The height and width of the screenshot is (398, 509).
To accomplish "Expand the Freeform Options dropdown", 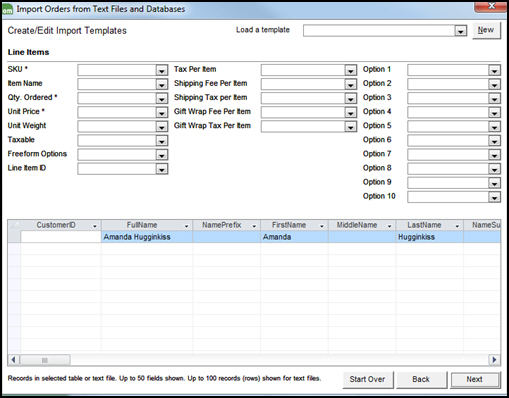I will [162, 155].
